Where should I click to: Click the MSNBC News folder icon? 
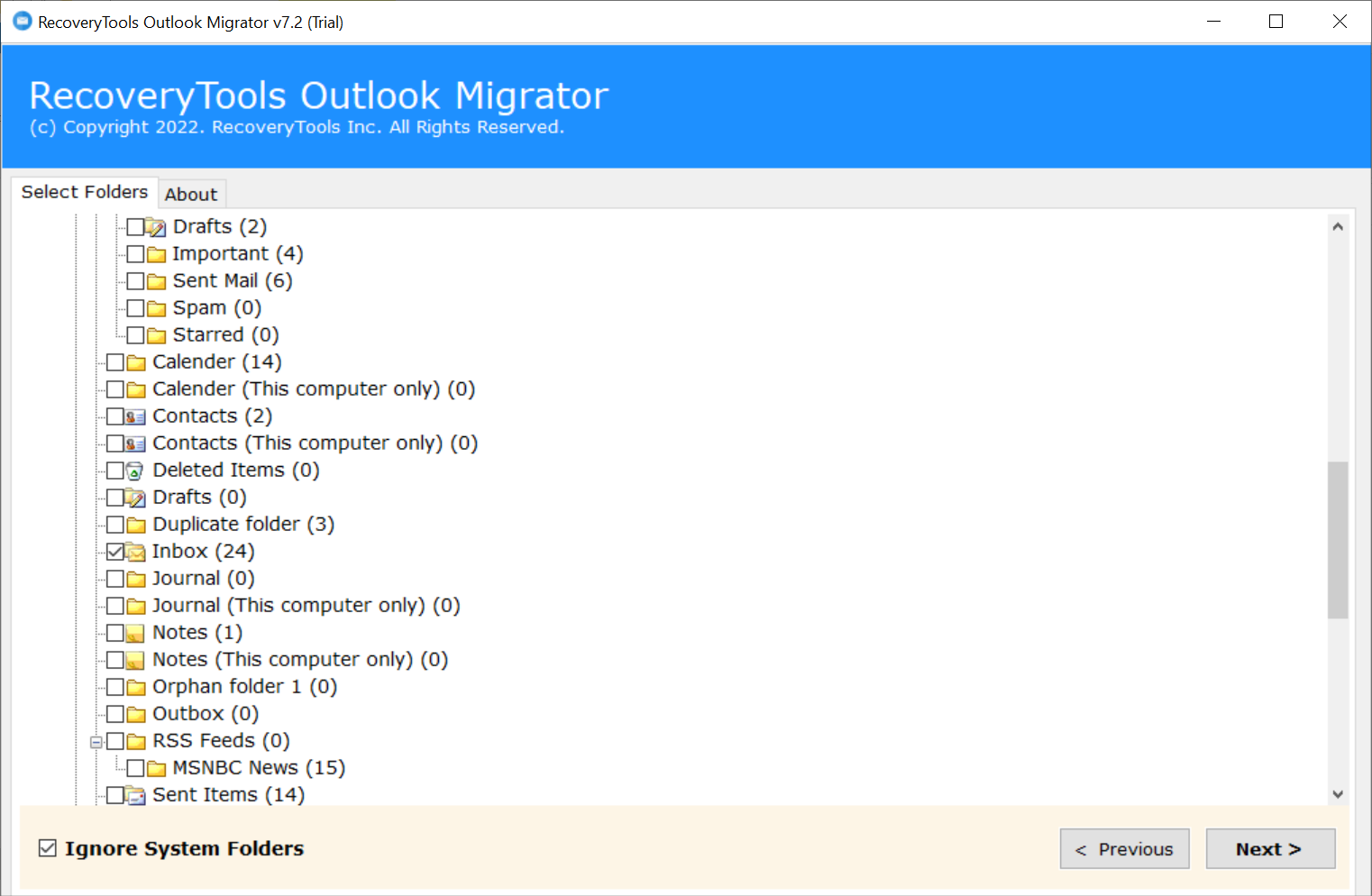click(x=156, y=768)
